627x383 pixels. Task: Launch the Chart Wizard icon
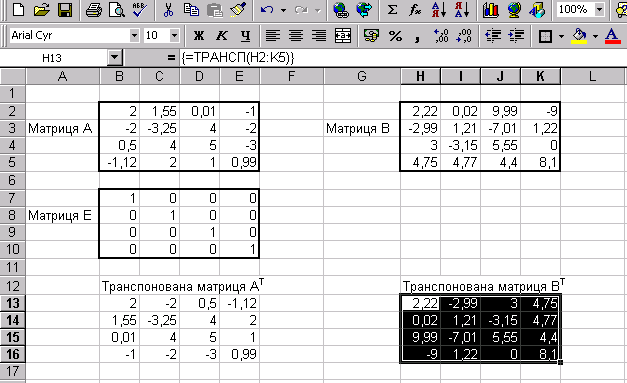tap(491, 9)
